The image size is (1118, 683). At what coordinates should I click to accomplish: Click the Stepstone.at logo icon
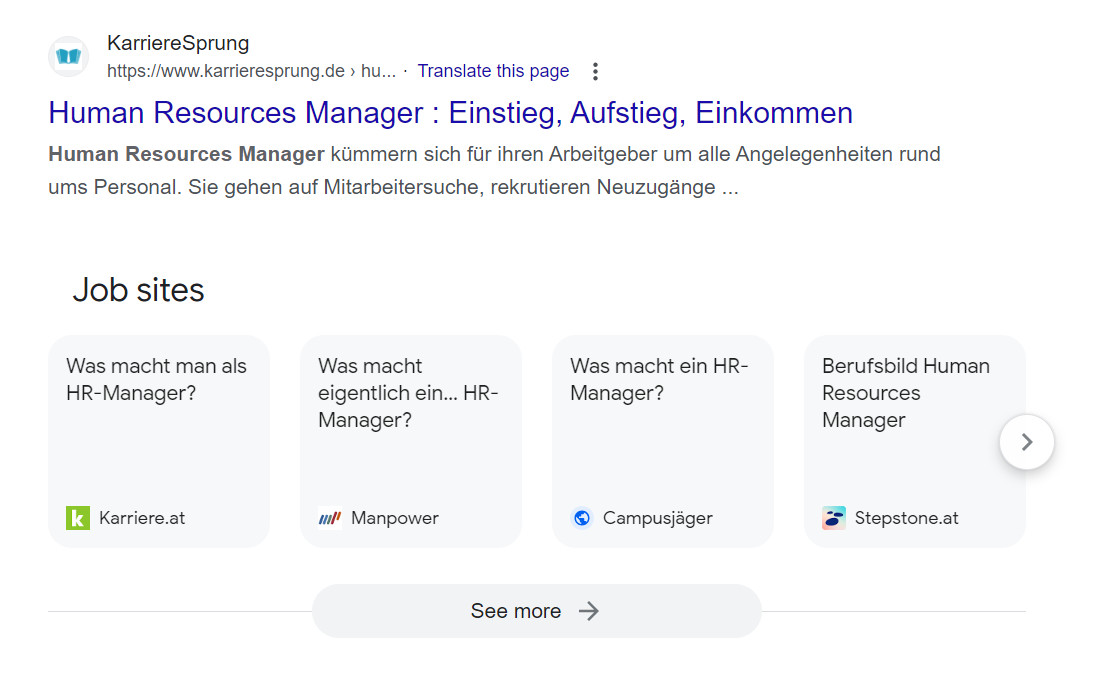pyautogui.click(x=834, y=518)
